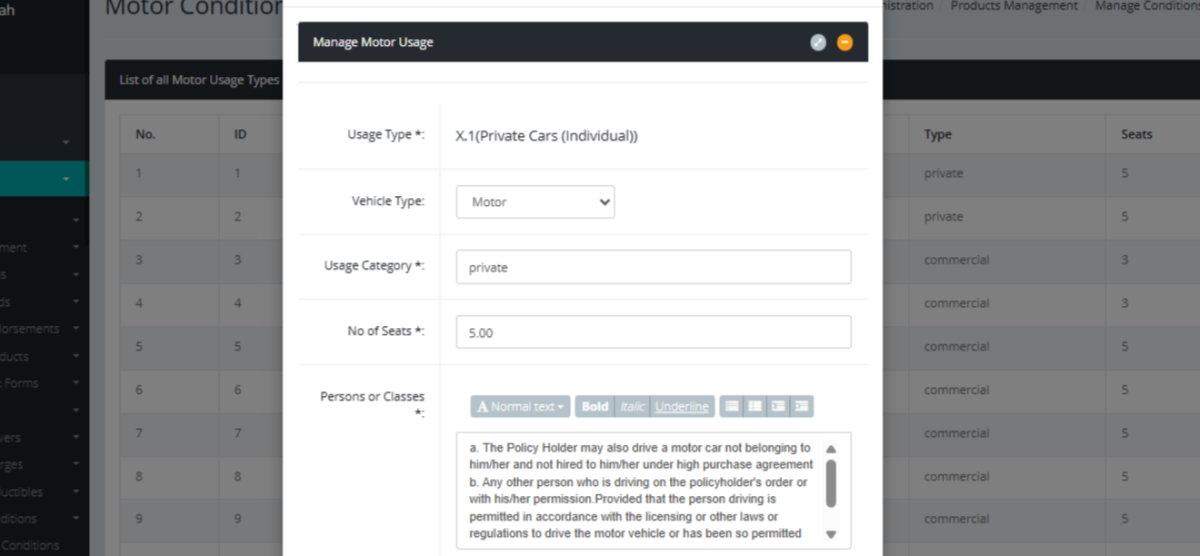
Task: Click the scroll-up arrow in the text editor
Action: [x=831, y=449]
